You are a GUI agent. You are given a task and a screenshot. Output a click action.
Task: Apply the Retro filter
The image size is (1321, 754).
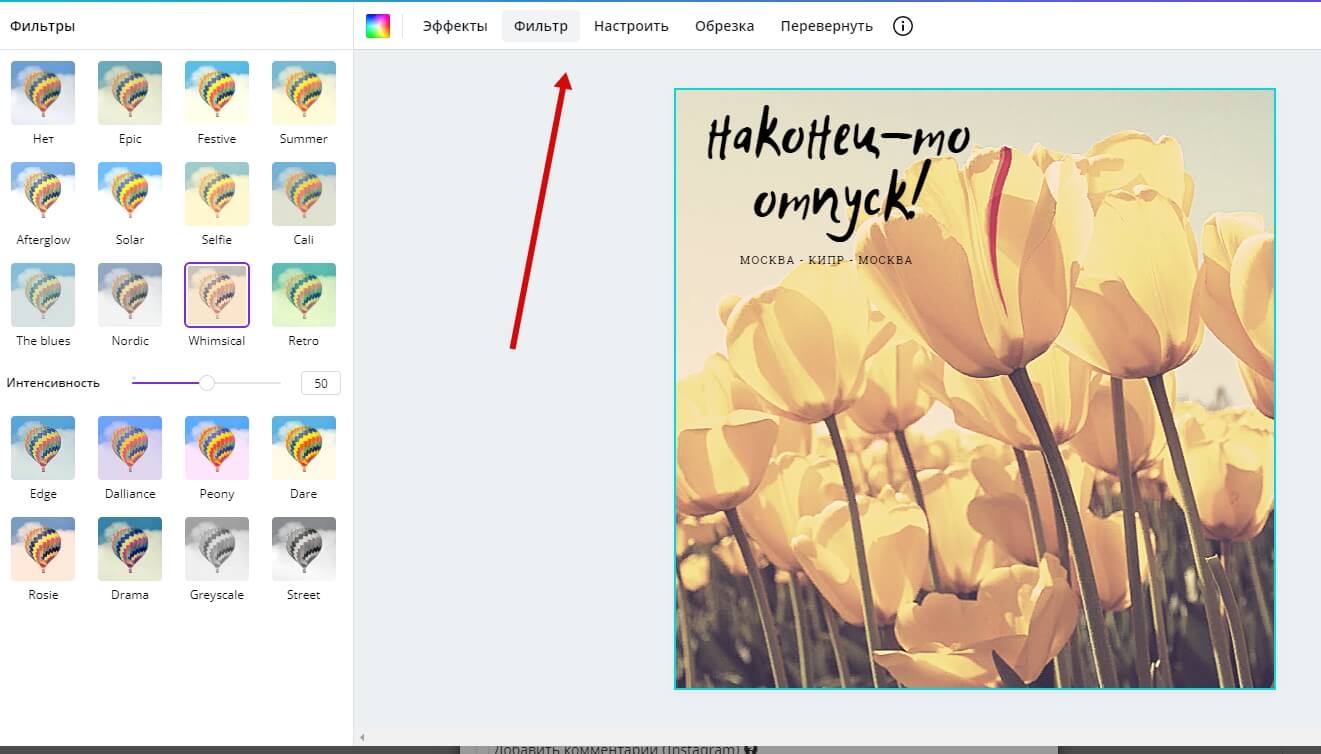pyautogui.click(x=304, y=295)
